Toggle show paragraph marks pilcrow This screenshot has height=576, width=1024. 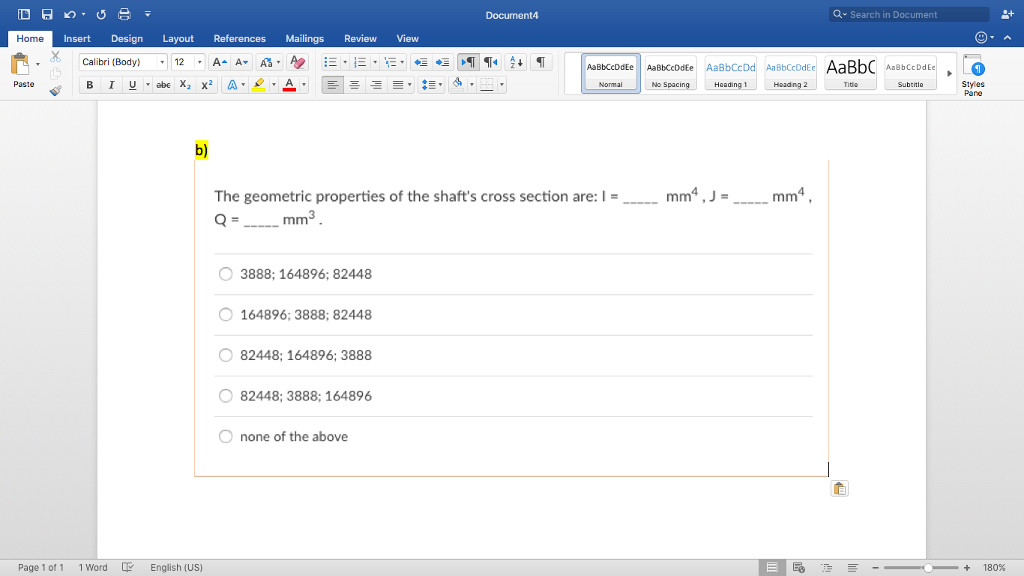541,62
